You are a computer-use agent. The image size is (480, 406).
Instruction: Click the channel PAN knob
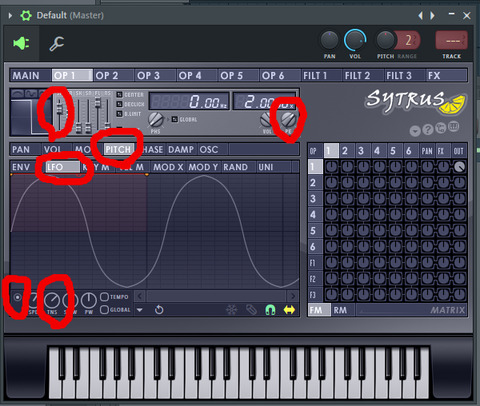[329, 40]
